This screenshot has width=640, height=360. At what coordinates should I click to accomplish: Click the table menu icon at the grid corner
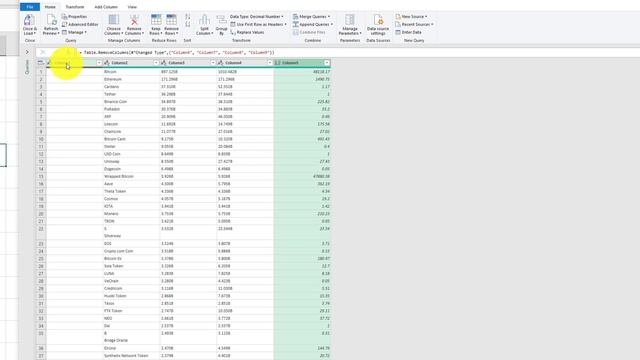click(x=40, y=63)
